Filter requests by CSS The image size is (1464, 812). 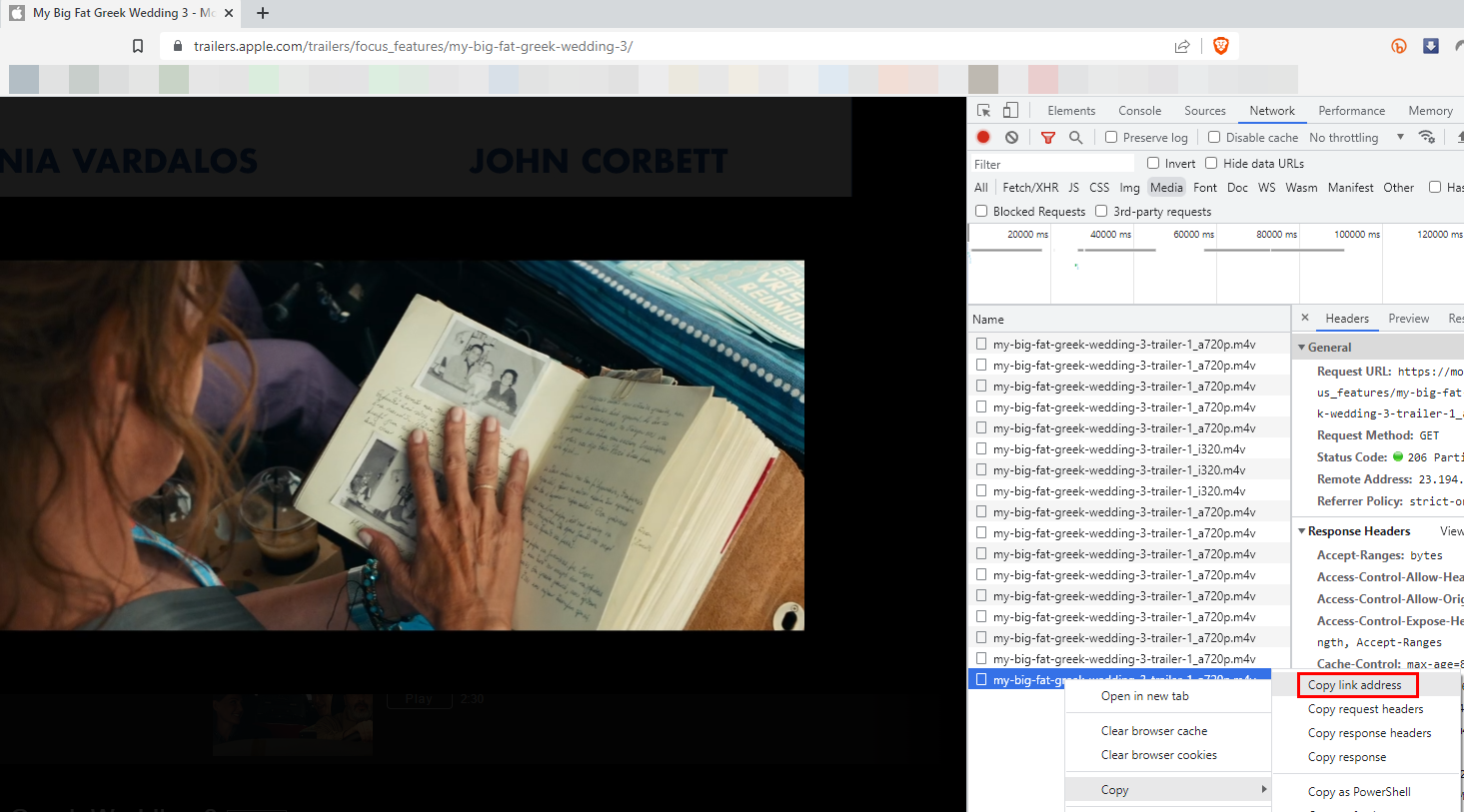[x=1099, y=188]
